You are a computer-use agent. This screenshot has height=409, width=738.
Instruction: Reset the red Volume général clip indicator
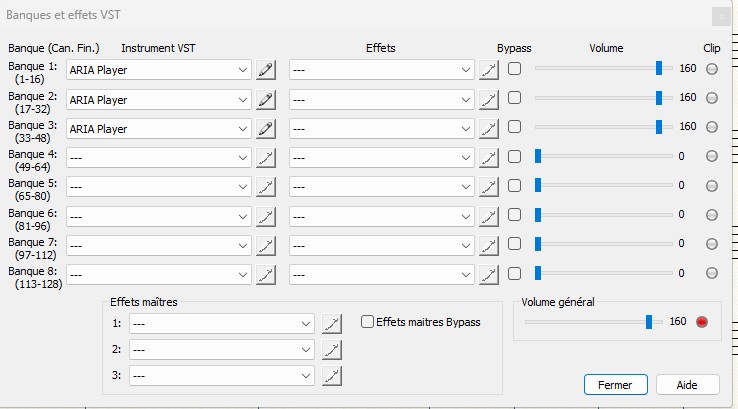pyautogui.click(x=702, y=321)
